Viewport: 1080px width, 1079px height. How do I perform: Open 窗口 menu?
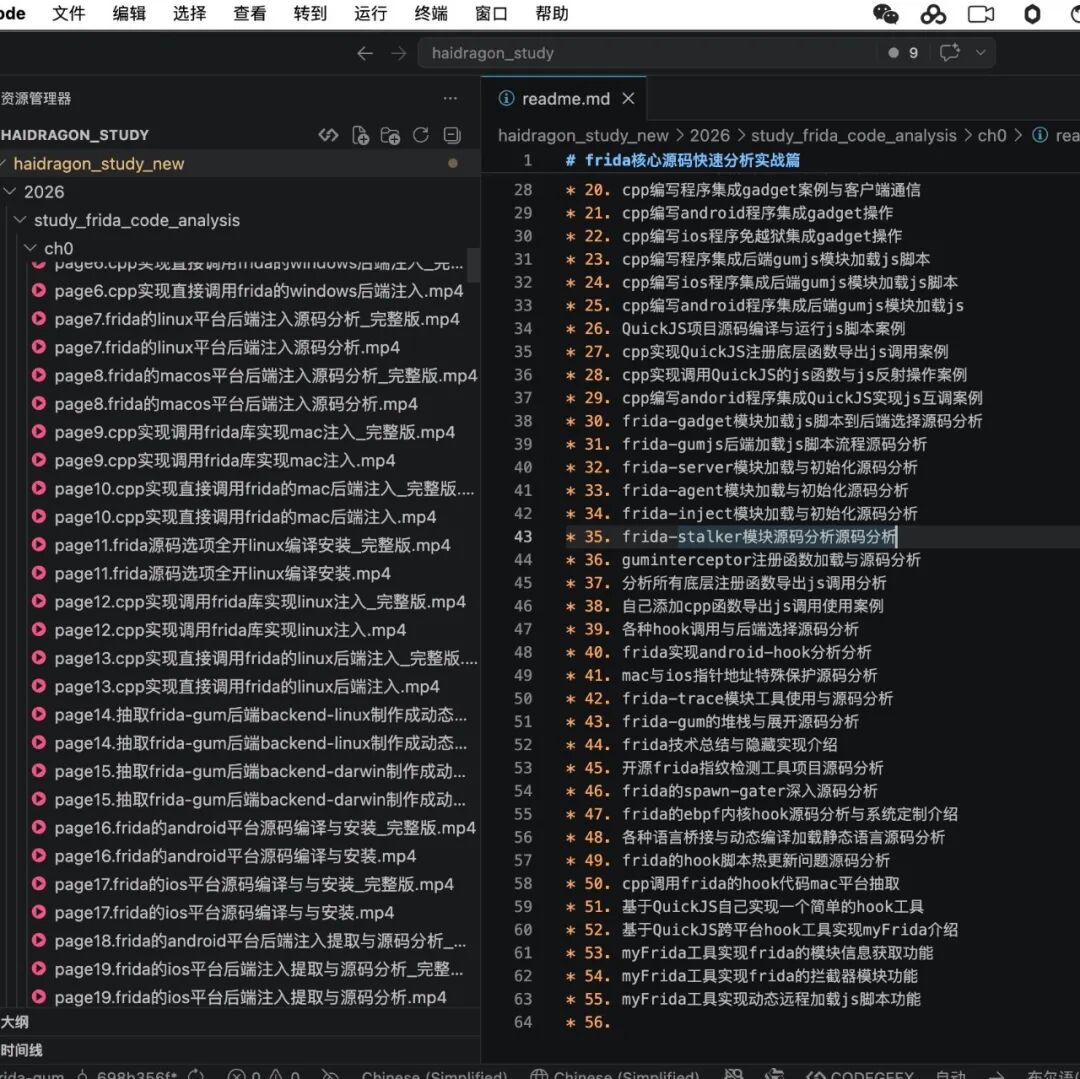491,14
